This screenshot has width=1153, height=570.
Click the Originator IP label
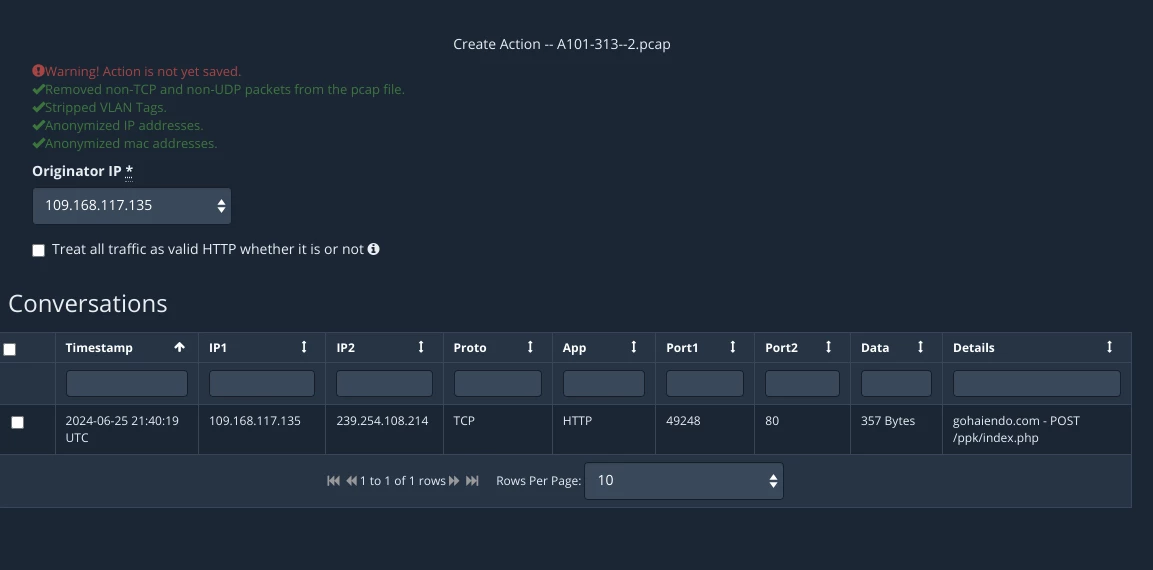[82, 171]
